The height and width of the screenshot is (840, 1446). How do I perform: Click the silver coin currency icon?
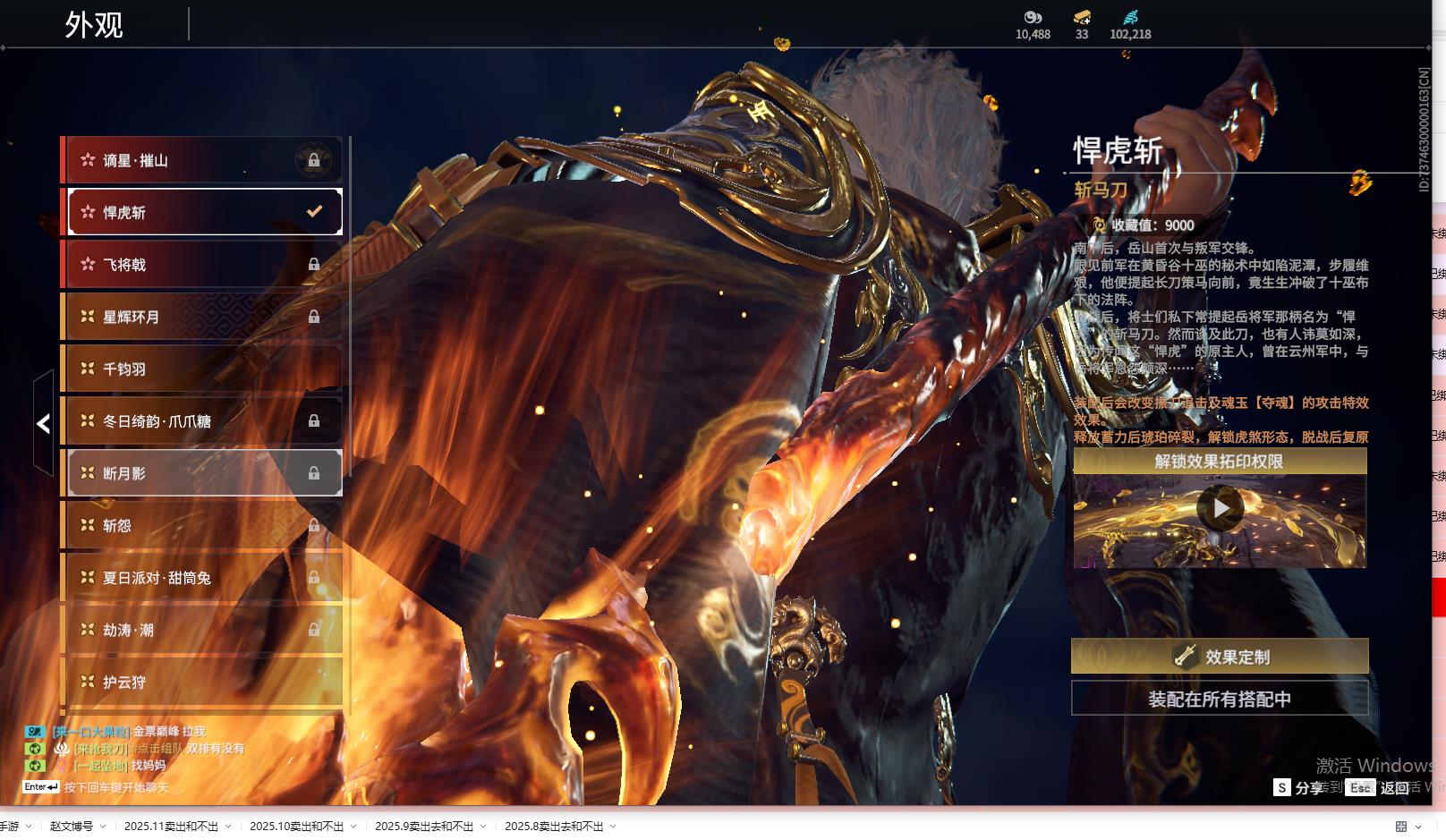click(1033, 17)
